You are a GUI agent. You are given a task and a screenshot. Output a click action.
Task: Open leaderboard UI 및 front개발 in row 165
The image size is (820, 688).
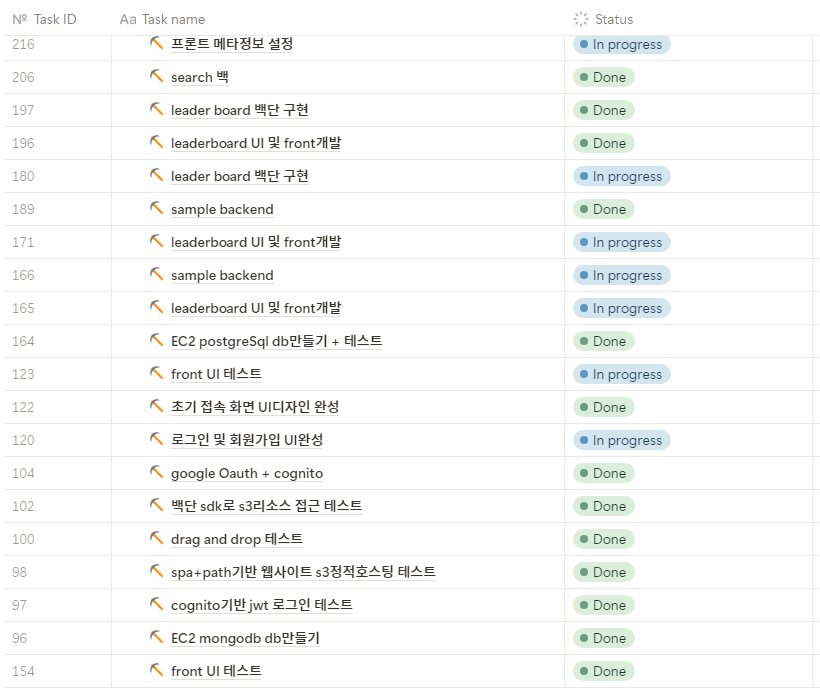(x=256, y=308)
